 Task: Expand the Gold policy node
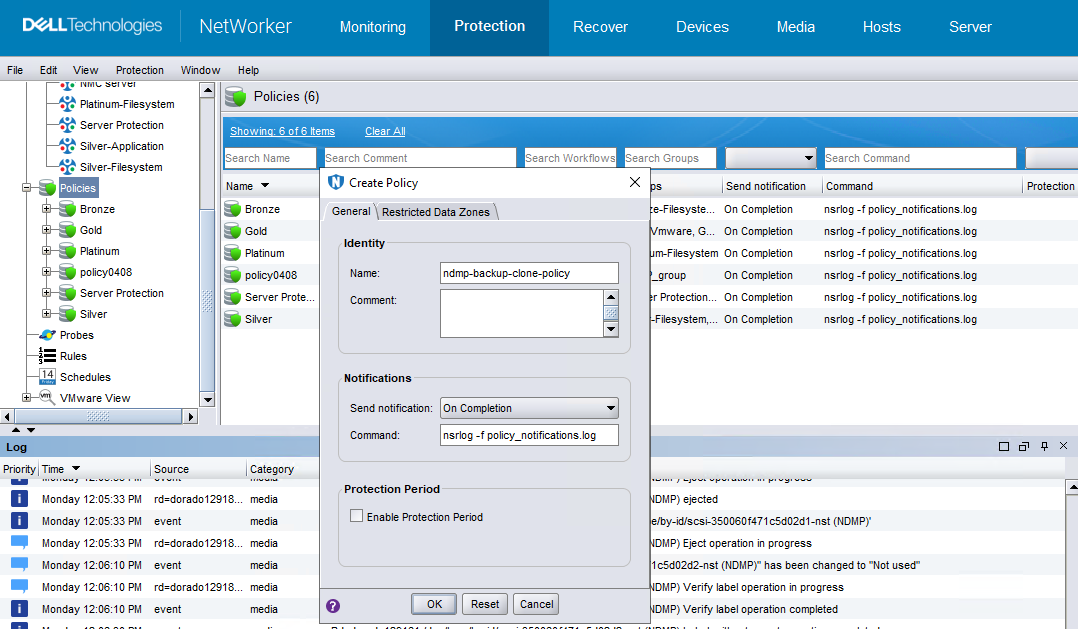click(47, 230)
